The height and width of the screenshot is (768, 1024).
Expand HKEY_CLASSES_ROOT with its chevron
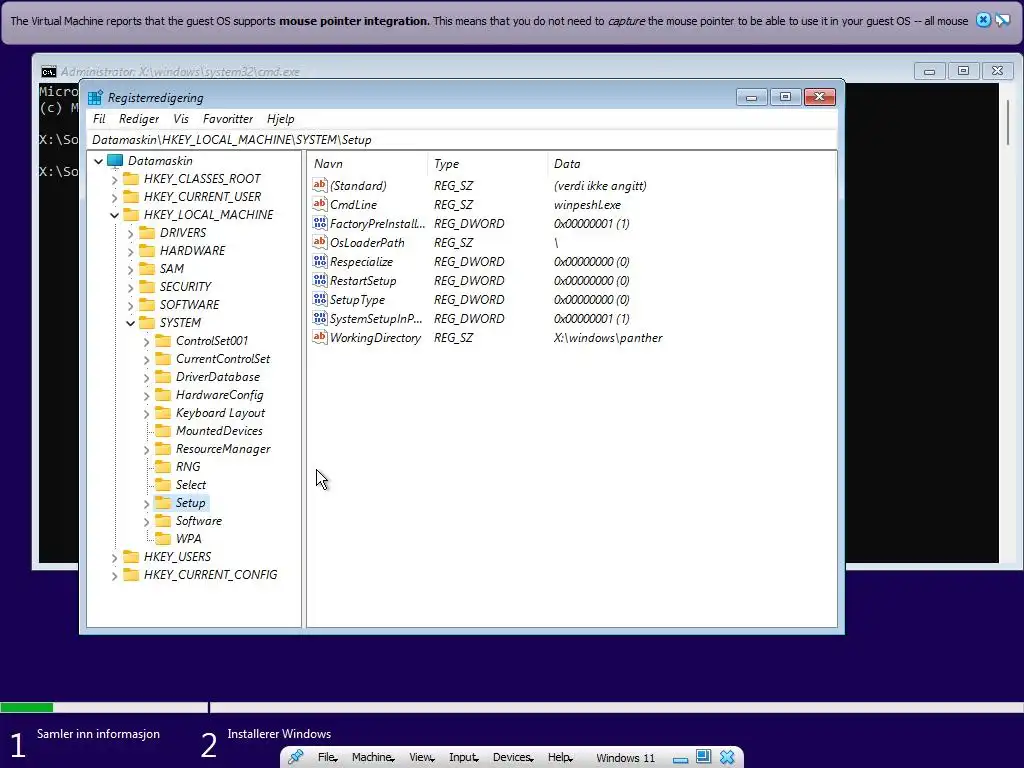(x=115, y=180)
